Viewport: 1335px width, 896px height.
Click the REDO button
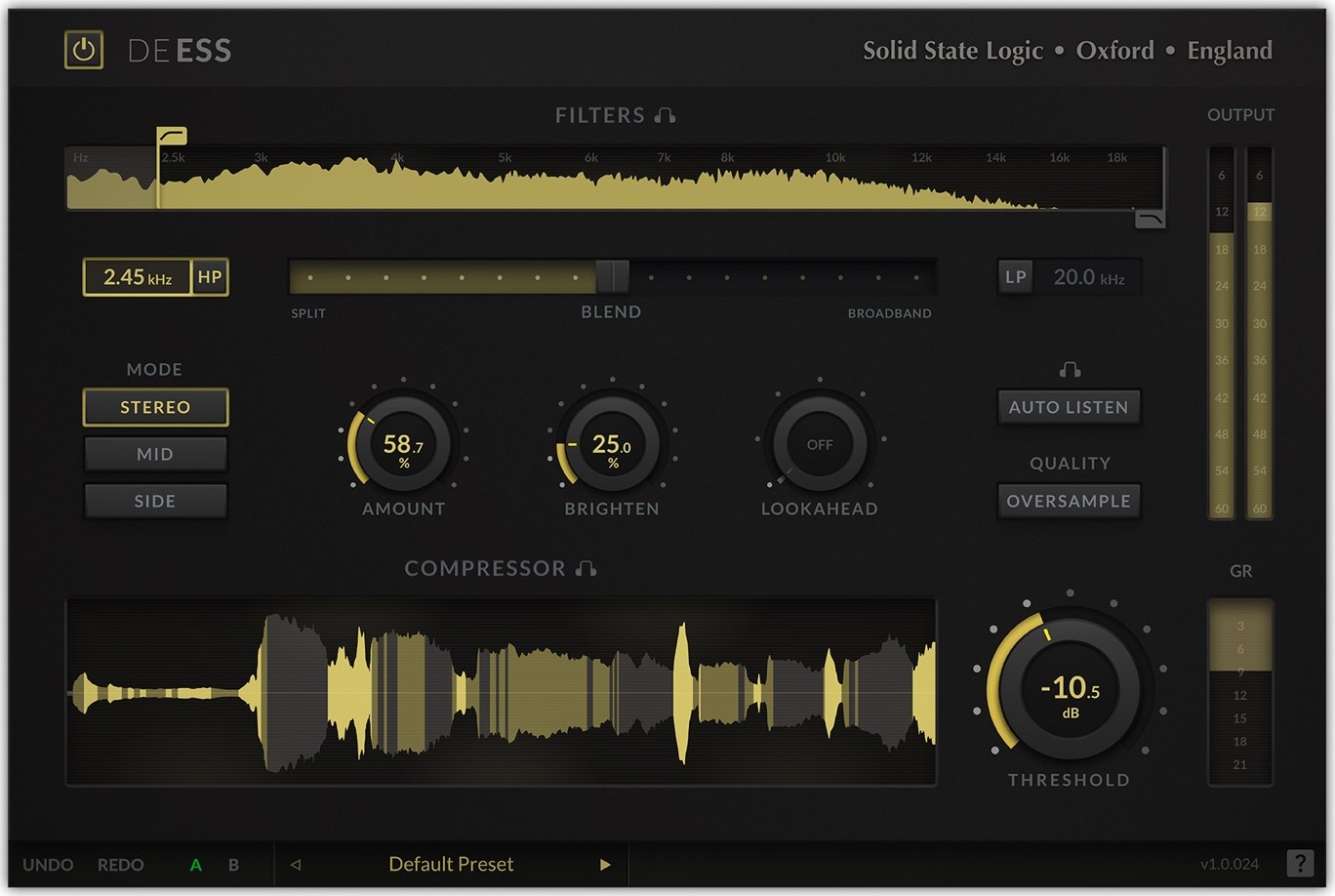[x=120, y=865]
